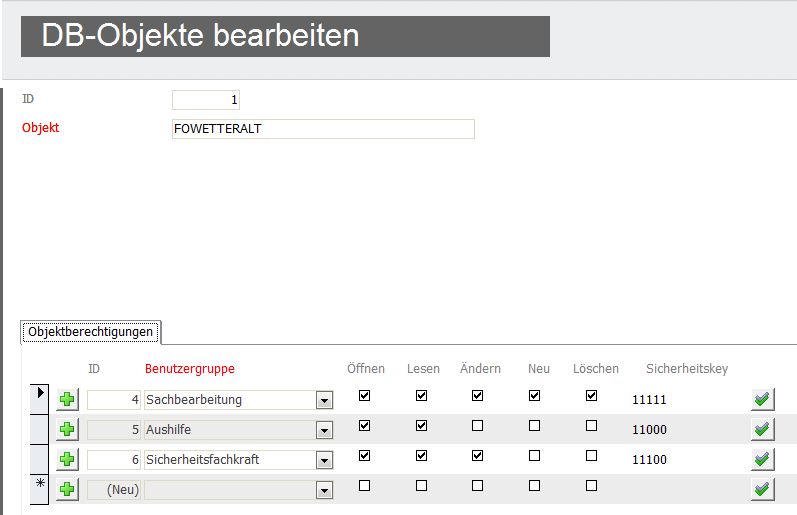Click green plus icon in Sicherheitsfachkraft row

(67, 460)
